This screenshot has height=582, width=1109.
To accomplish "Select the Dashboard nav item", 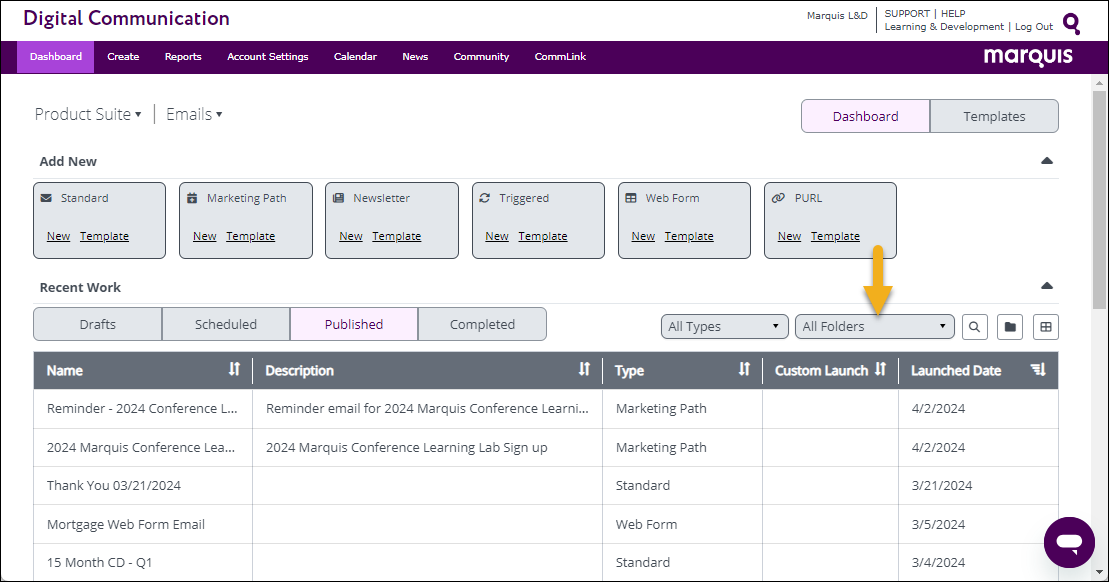I will [x=56, y=57].
